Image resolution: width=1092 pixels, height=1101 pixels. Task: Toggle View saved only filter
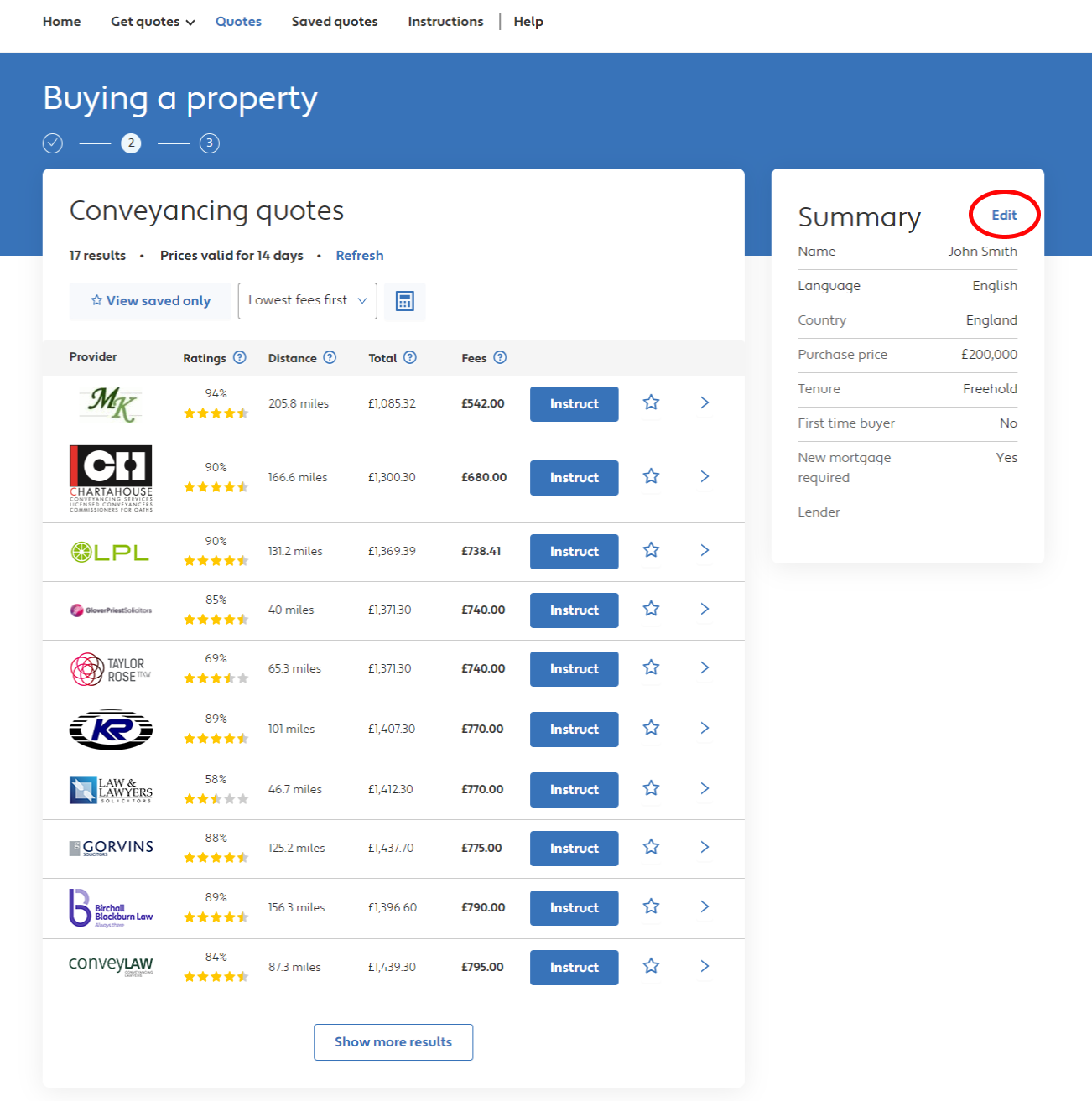[x=150, y=301]
